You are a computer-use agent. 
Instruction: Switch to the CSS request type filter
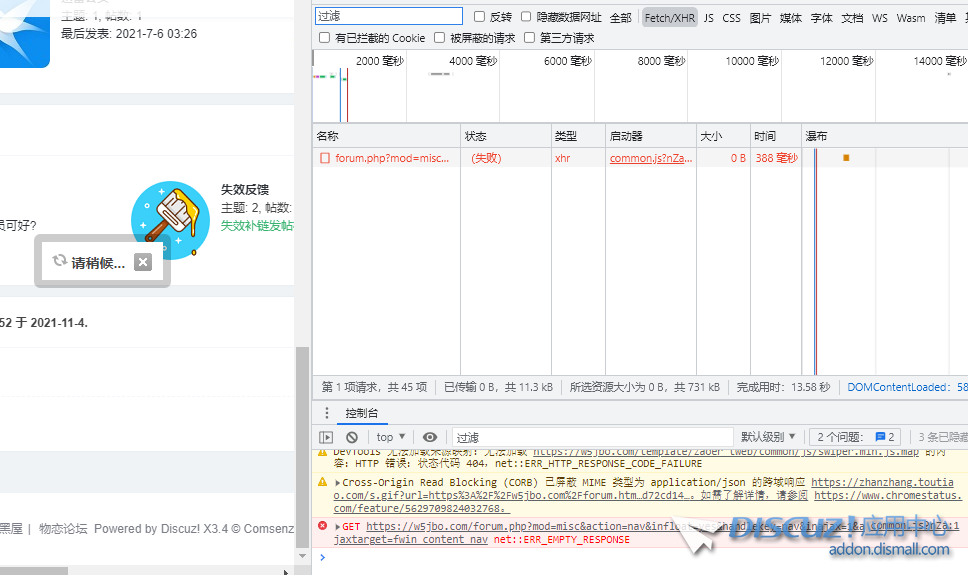(731, 17)
